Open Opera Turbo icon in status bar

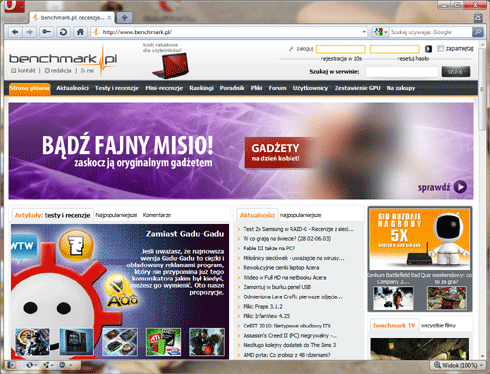(x=62, y=365)
